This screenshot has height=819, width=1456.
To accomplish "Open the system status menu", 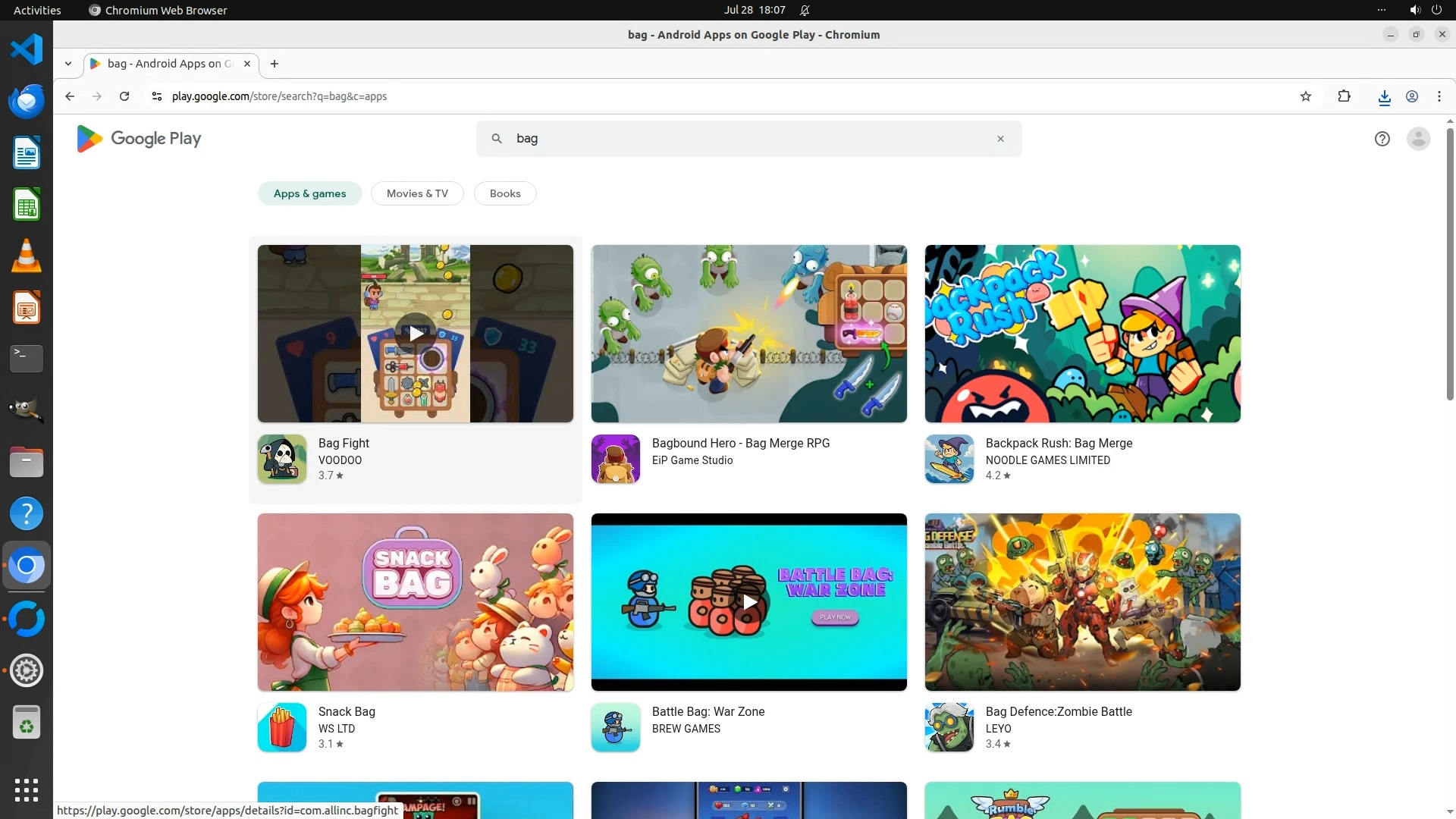I will pos(1424,10).
